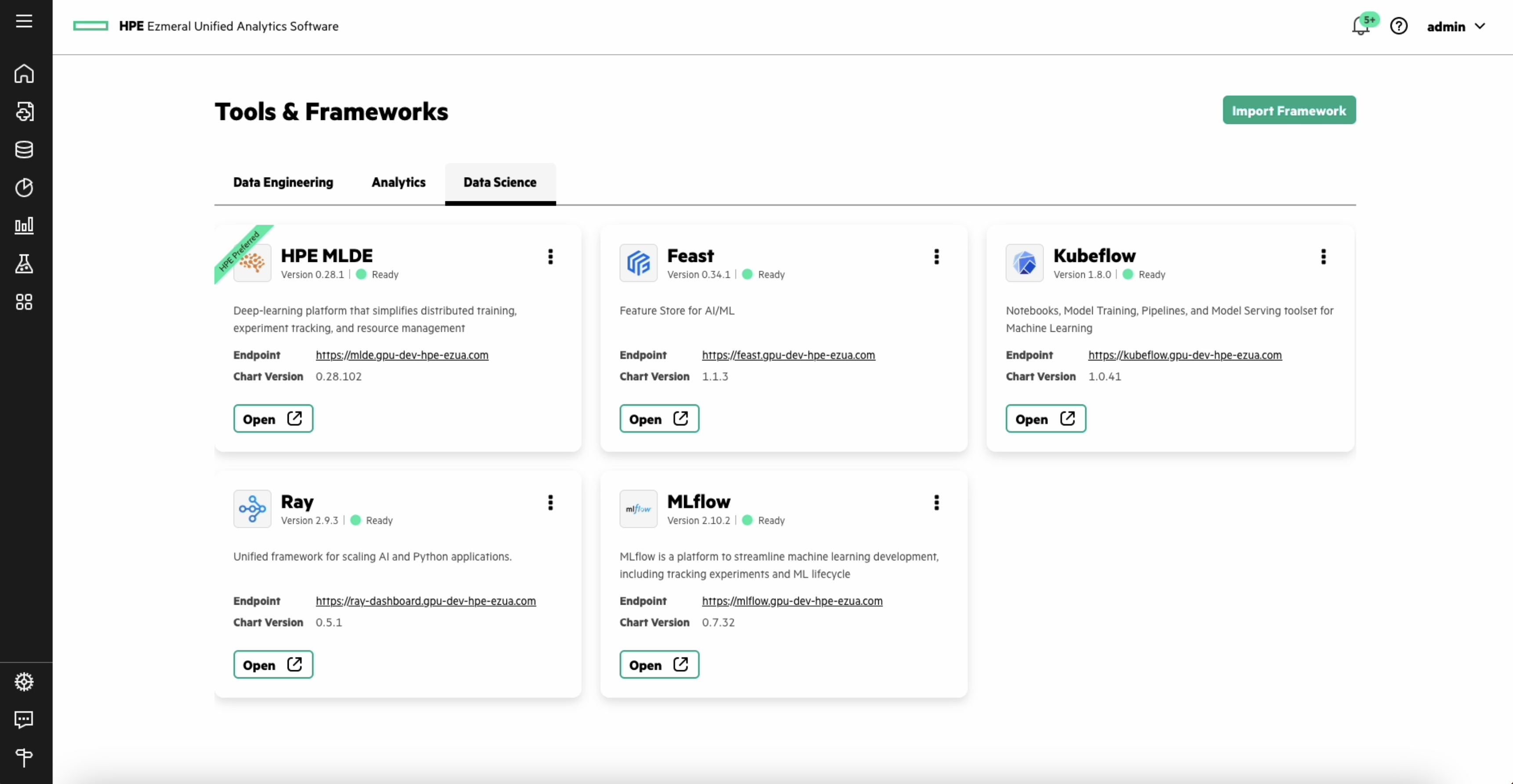Click Open button on Ray card

(273, 665)
